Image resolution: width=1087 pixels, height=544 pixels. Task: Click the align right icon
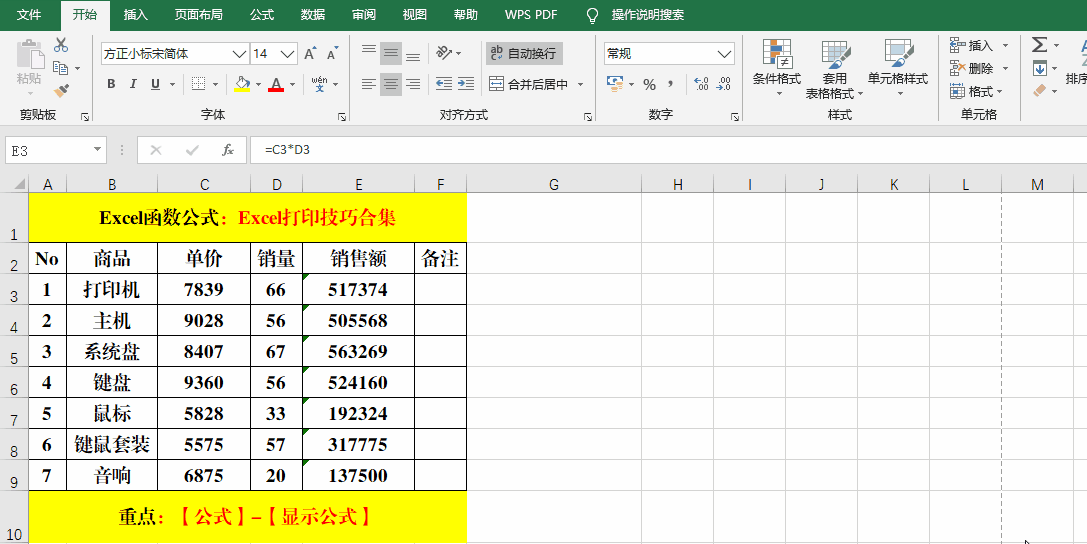pyautogui.click(x=413, y=85)
